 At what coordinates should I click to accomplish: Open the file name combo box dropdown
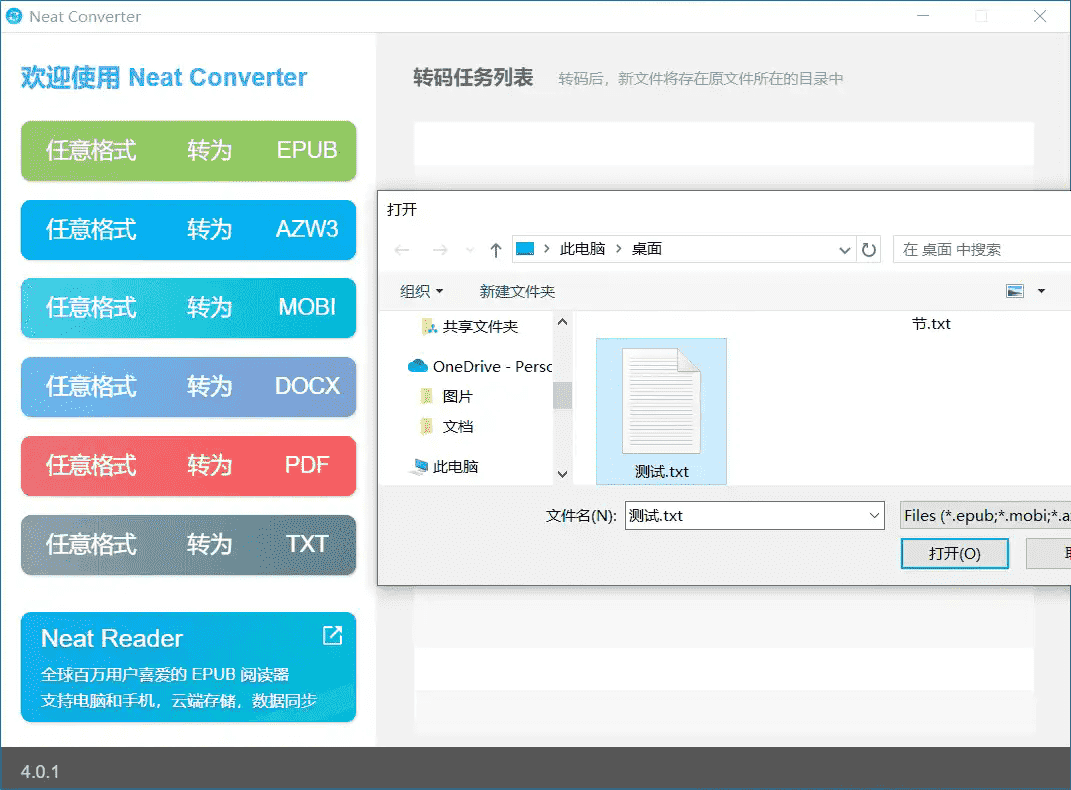(x=875, y=516)
